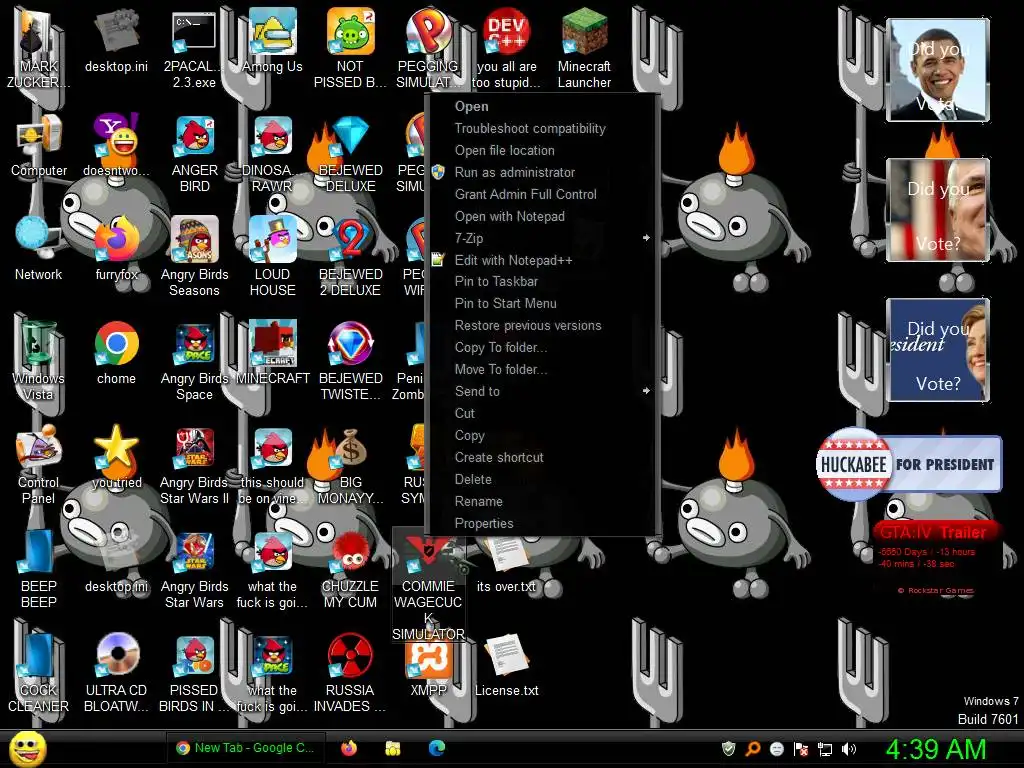Choose Restore previous versions
Screen dimensions: 1024x768
pyautogui.click(x=542, y=325)
